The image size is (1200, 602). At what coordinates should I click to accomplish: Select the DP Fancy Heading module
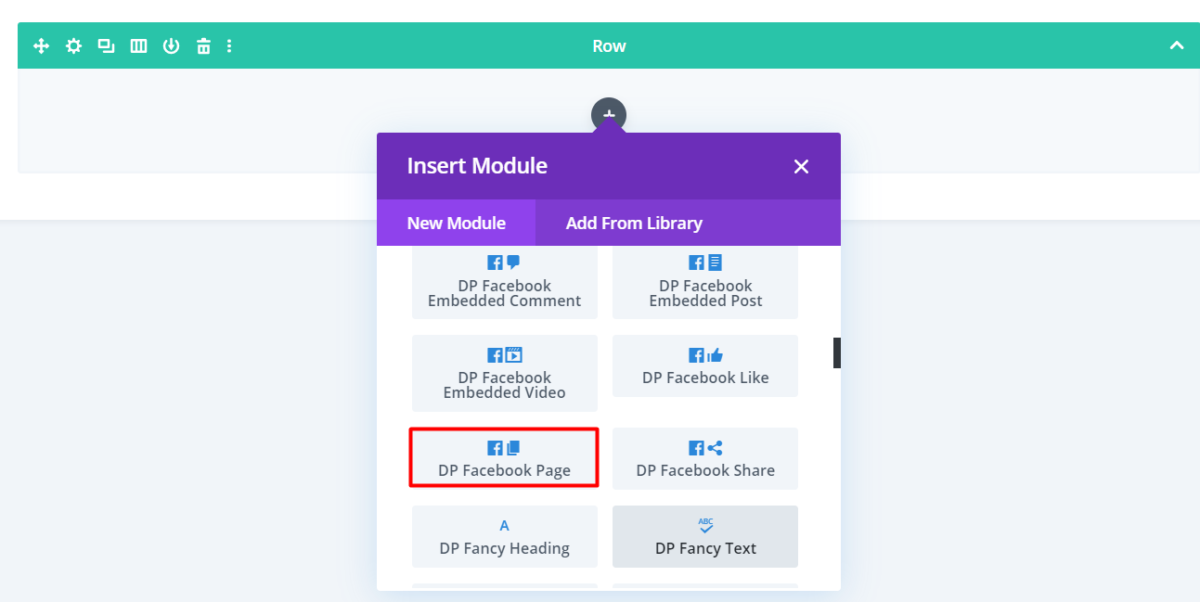504,537
